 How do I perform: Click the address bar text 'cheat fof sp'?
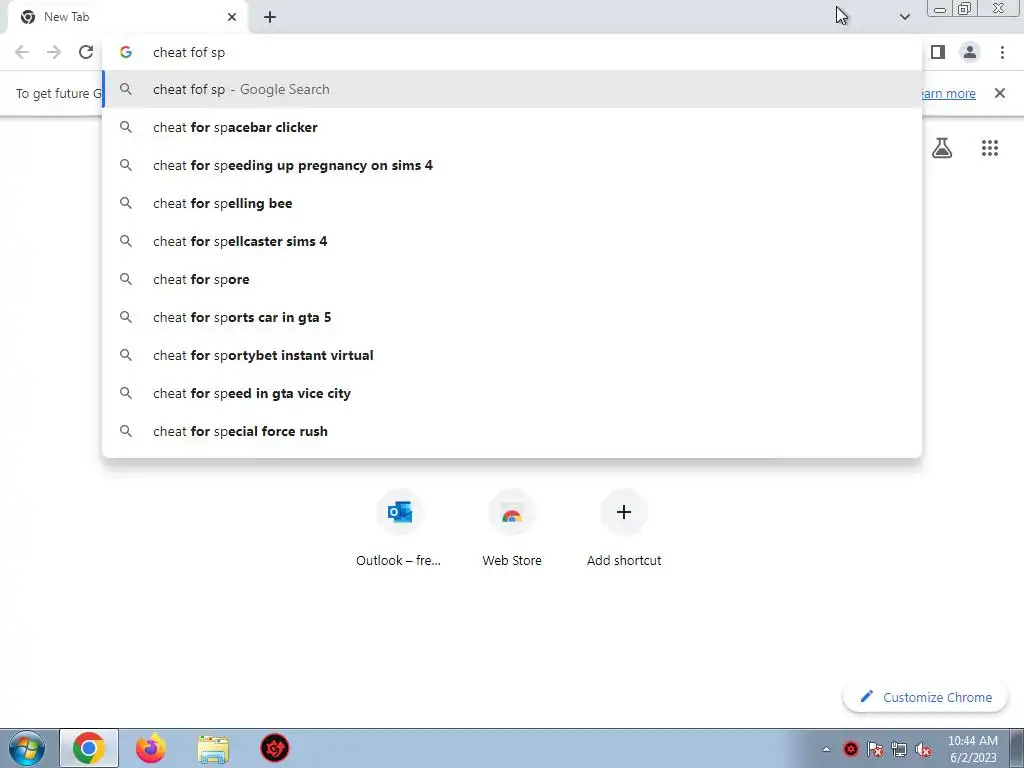(x=189, y=52)
